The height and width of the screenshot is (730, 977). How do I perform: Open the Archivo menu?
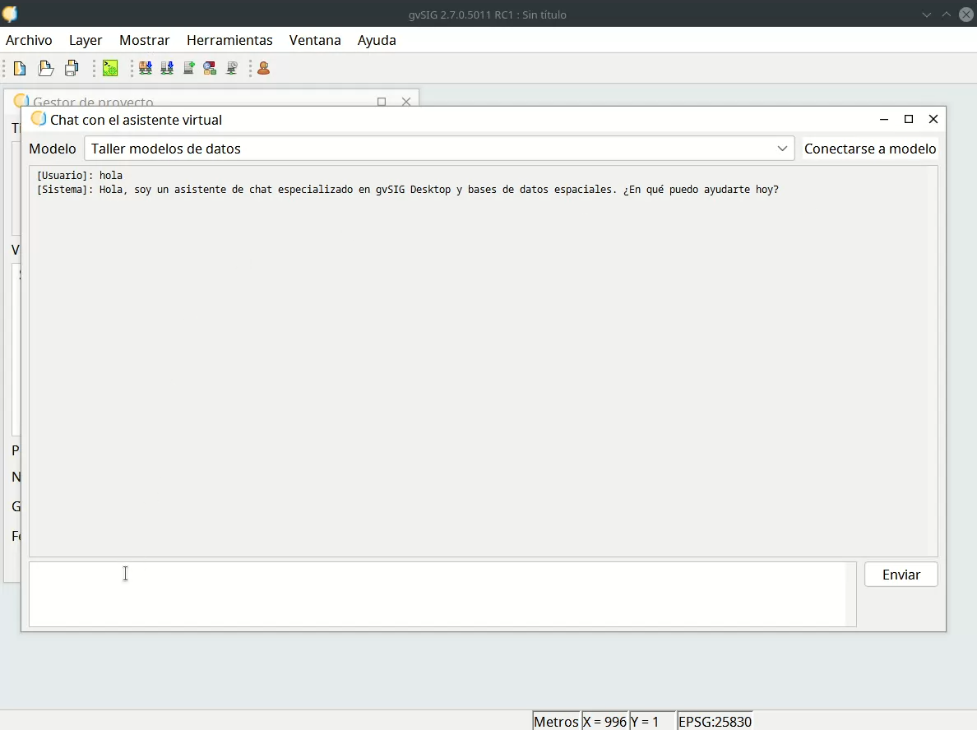point(29,40)
